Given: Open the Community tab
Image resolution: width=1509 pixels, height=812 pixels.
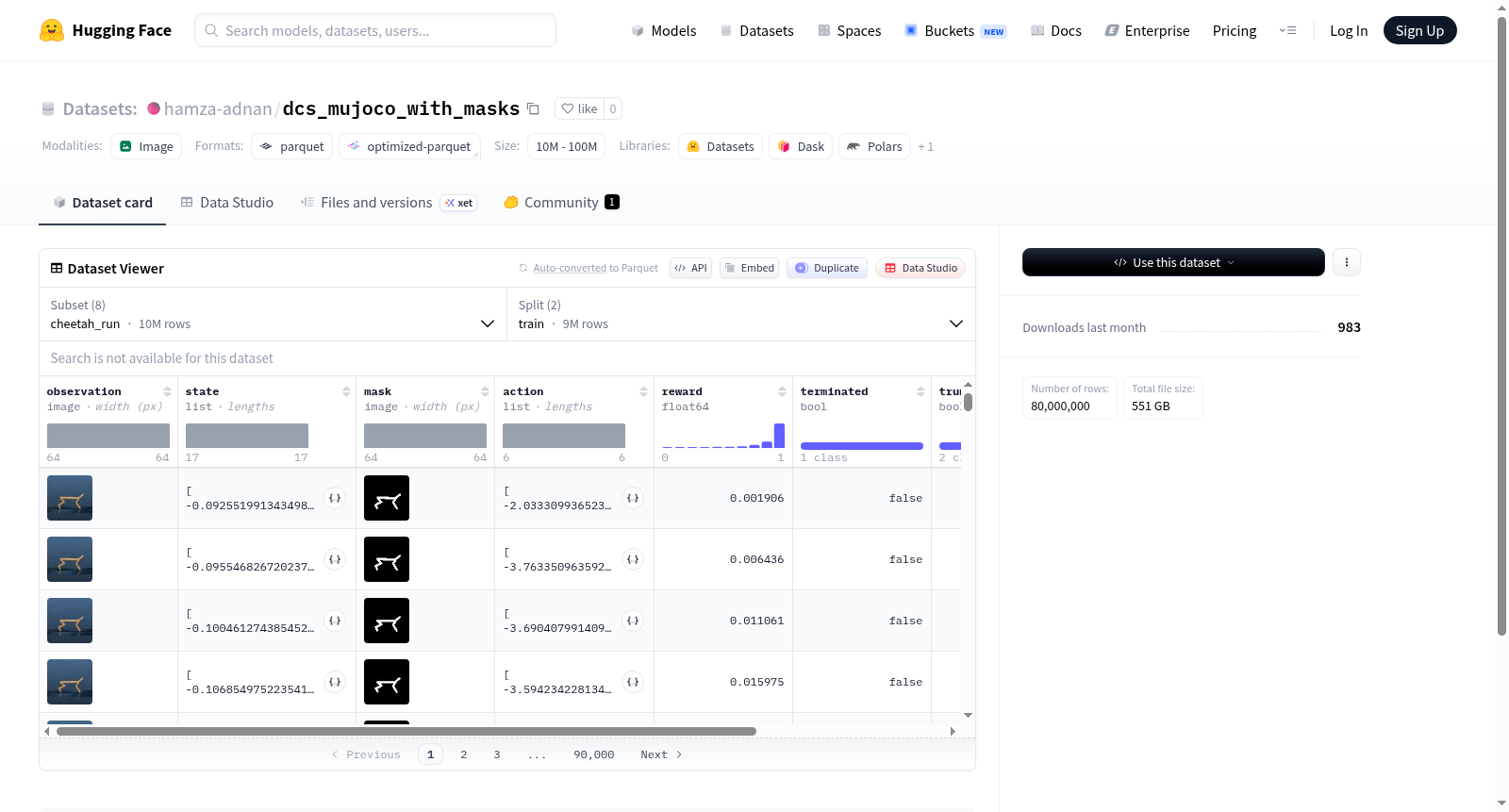Looking at the screenshot, I should coord(561,202).
